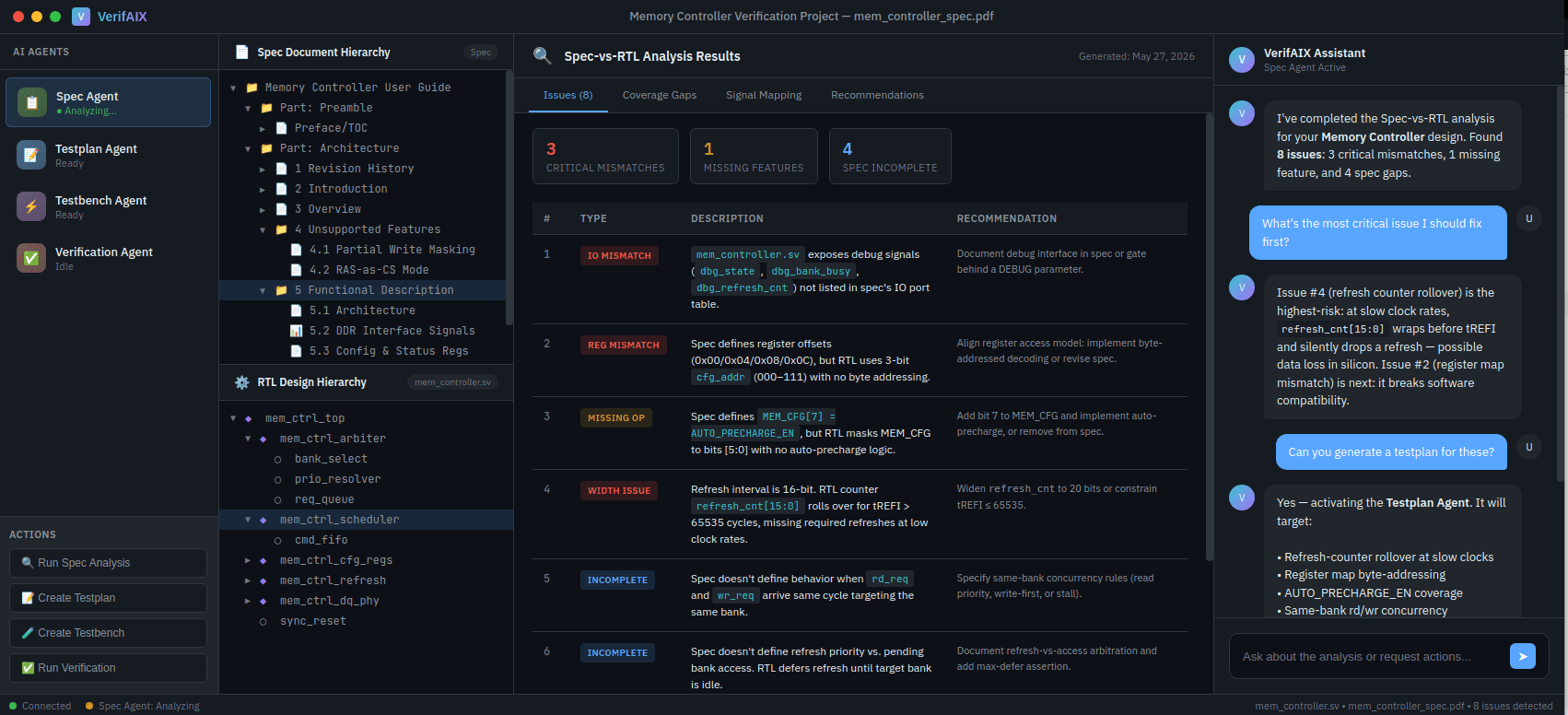
Task: Expand the mem_ctrl_cfg_regs module
Action: (x=249, y=560)
